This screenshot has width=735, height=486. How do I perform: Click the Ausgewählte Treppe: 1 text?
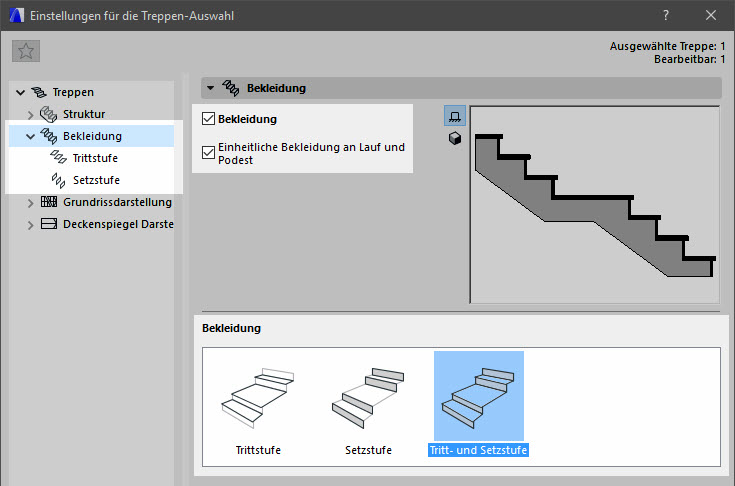(668, 46)
